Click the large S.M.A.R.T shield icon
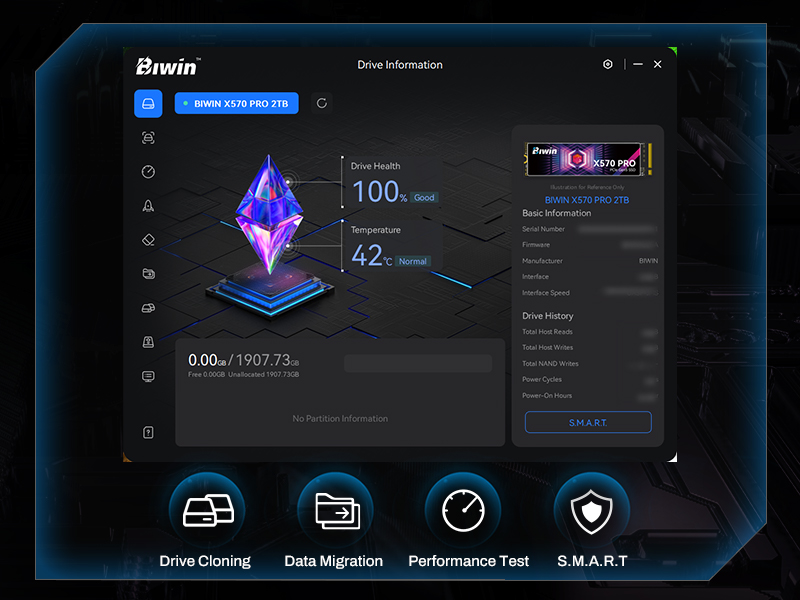This screenshot has height=600, width=800. (x=592, y=510)
